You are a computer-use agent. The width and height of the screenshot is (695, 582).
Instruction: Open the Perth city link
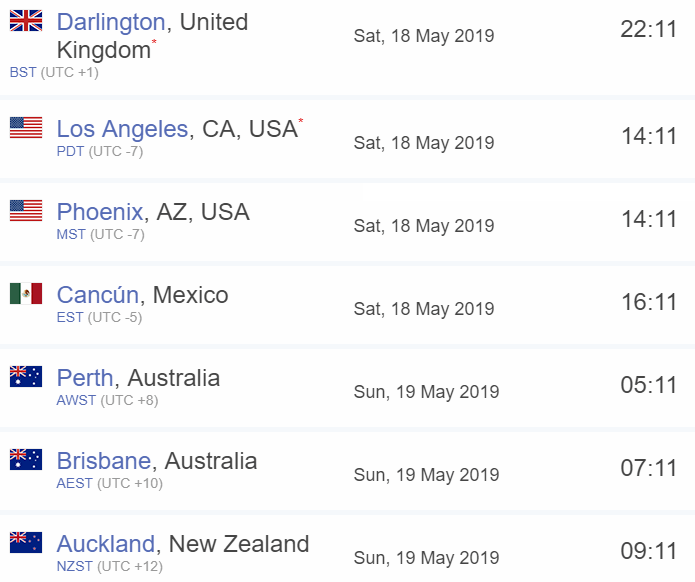coord(85,378)
